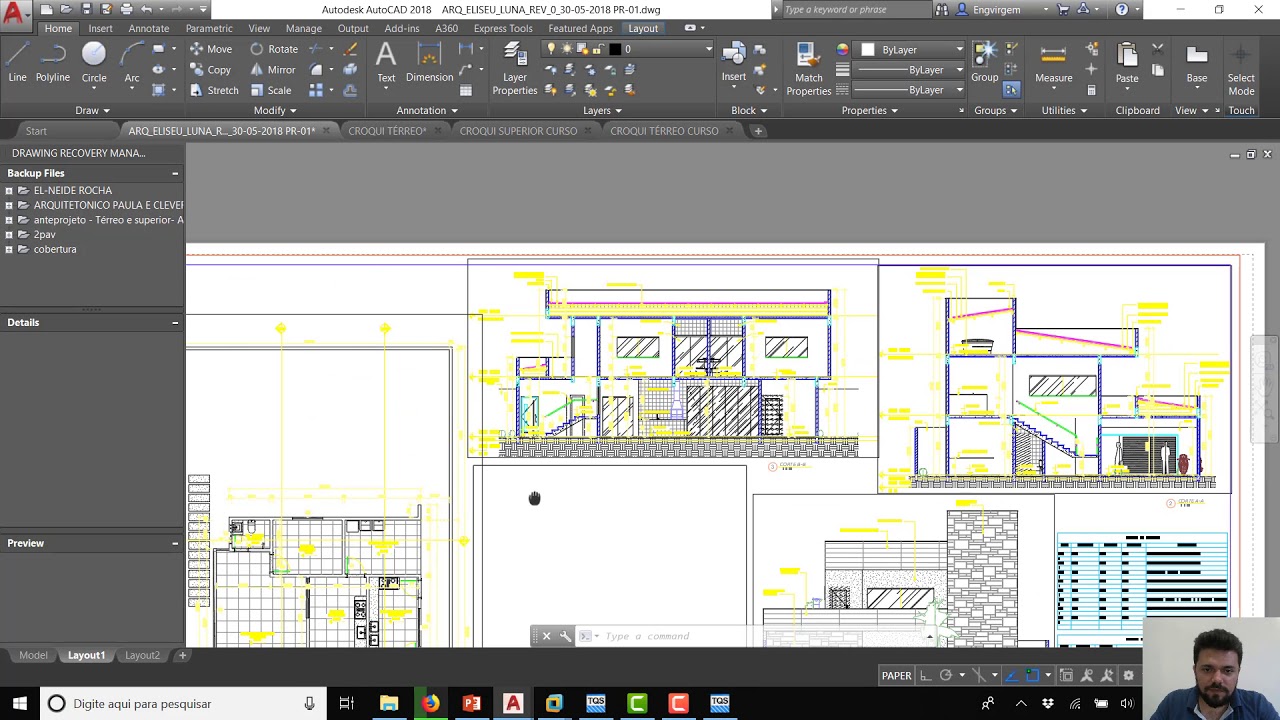
Task: Open the Insert ribbon tab
Action: point(100,28)
